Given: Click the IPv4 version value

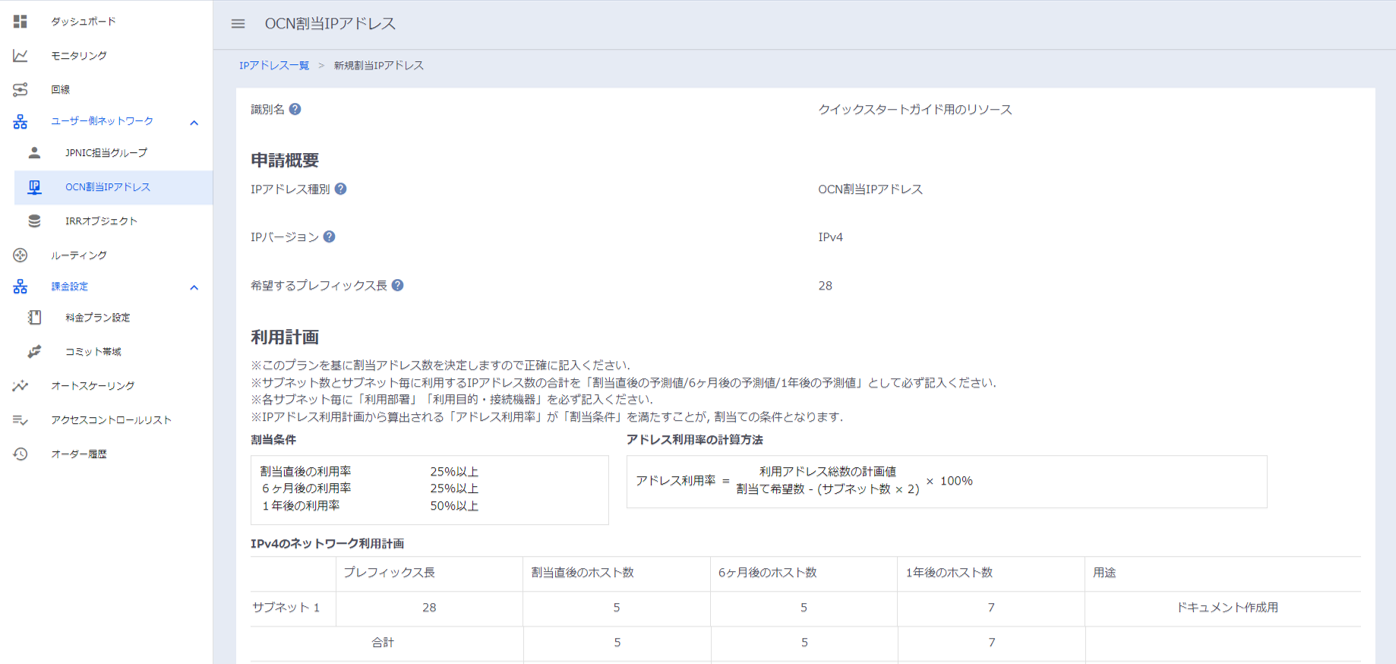Looking at the screenshot, I should click(x=830, y=237).
